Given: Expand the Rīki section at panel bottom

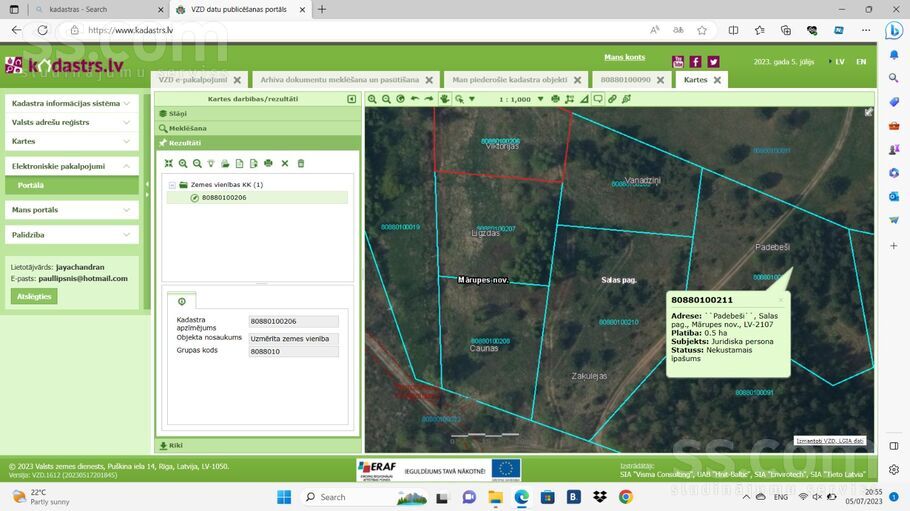Looking at the screenshot, I should click(258, 445).
